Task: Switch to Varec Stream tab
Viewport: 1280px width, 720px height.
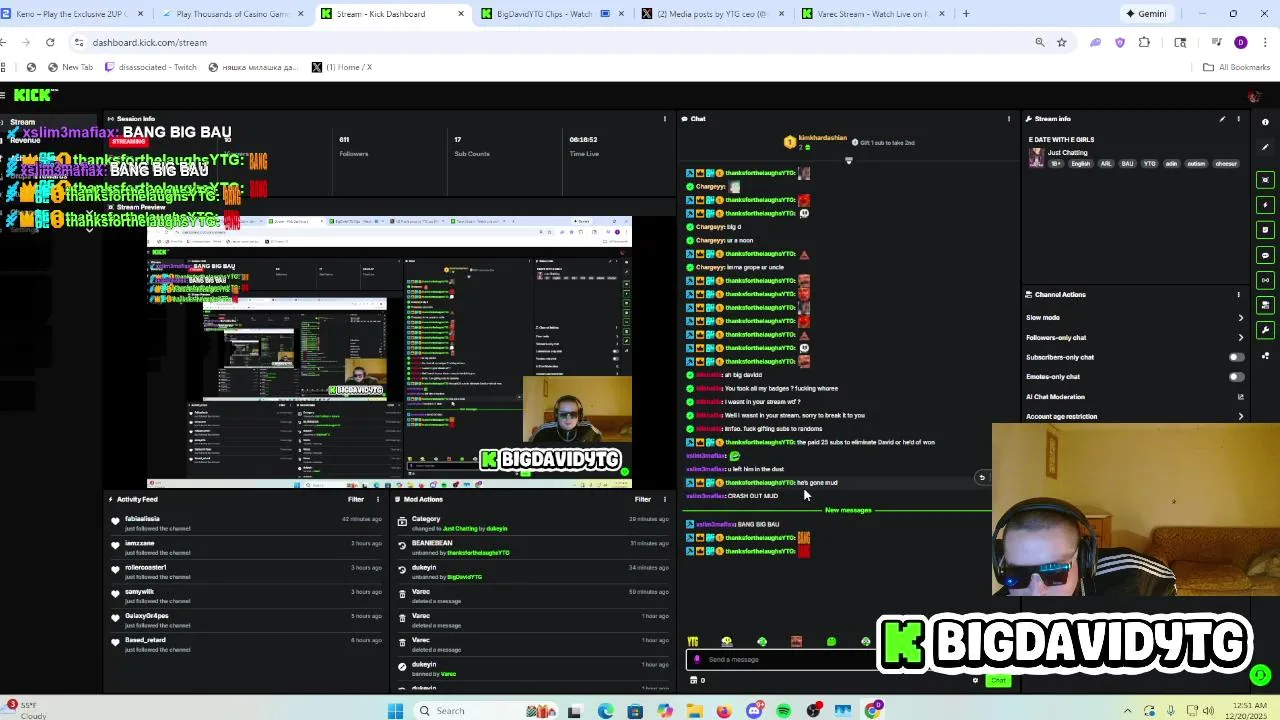Action: point(872,14)
